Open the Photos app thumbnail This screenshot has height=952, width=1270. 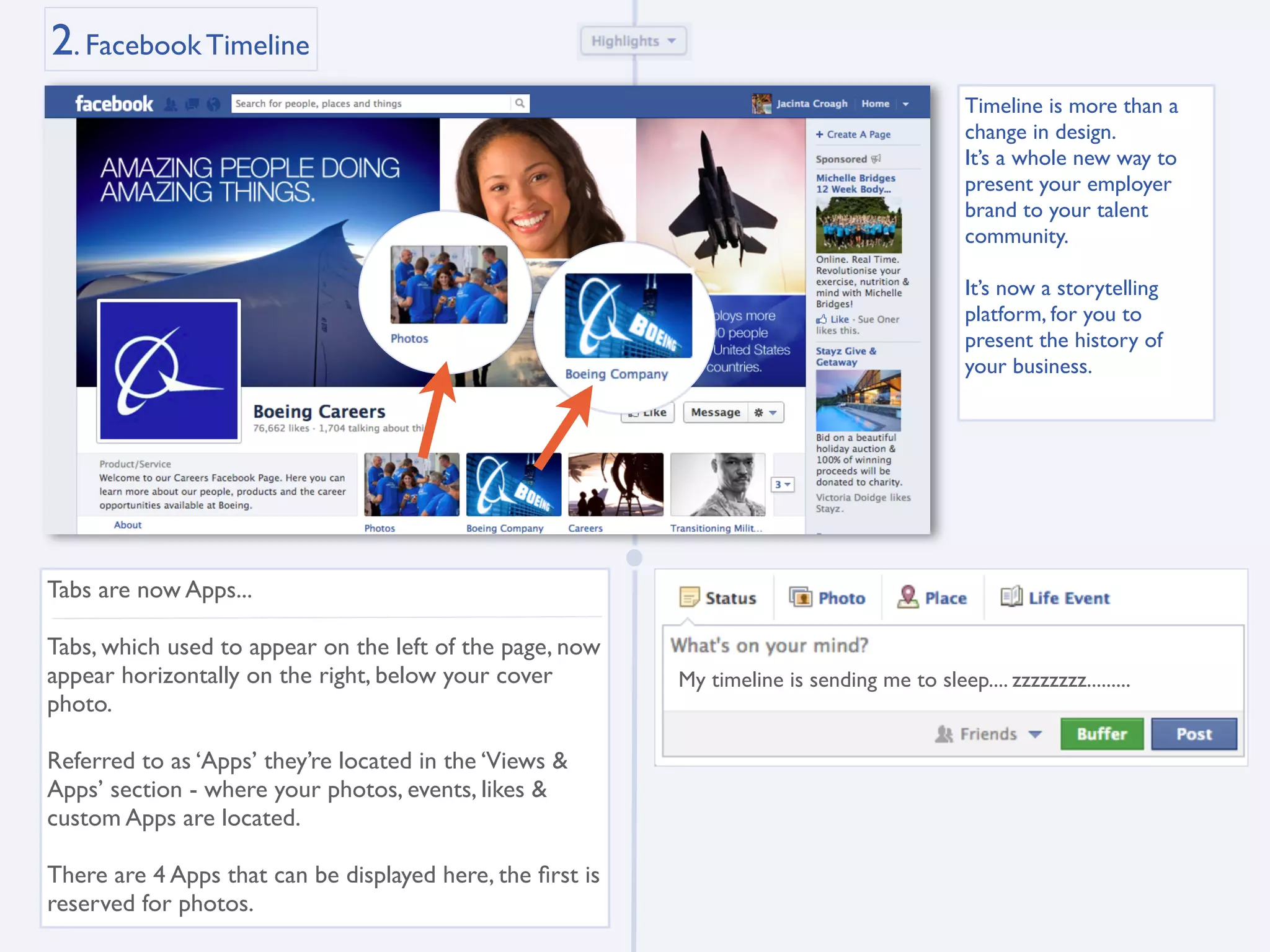pyautogui.click(x=412, y=485)
